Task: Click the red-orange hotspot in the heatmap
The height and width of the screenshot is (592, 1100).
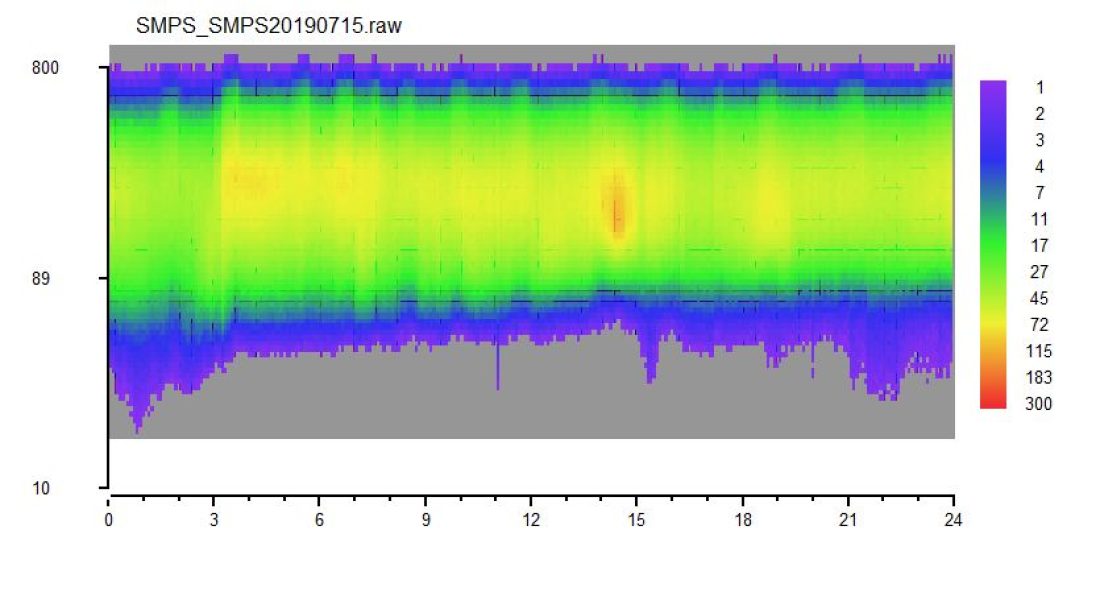Action: pos(617,206)
